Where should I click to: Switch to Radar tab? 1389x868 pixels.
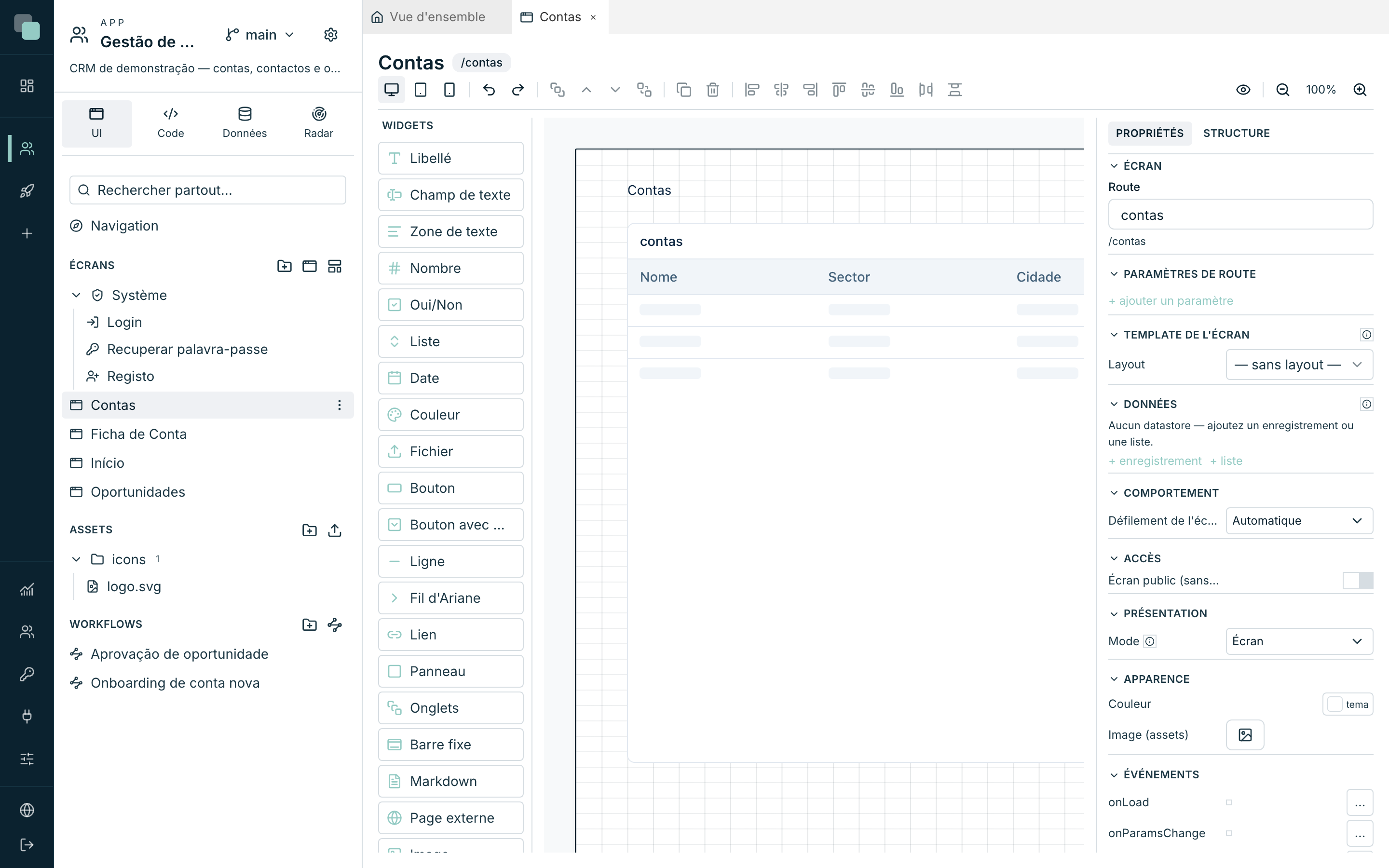click(318, 123)
